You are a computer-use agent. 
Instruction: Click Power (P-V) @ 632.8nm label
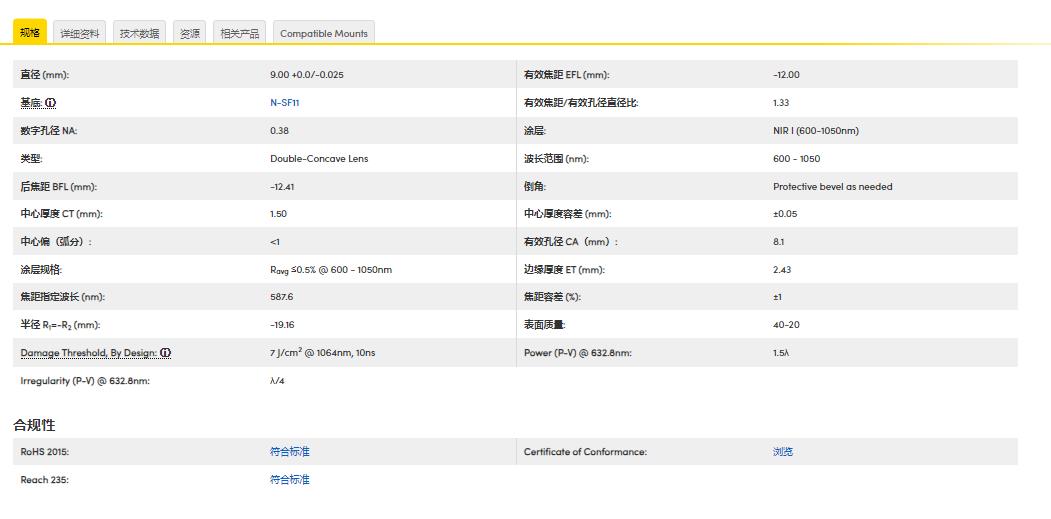(x=578, y=353)
